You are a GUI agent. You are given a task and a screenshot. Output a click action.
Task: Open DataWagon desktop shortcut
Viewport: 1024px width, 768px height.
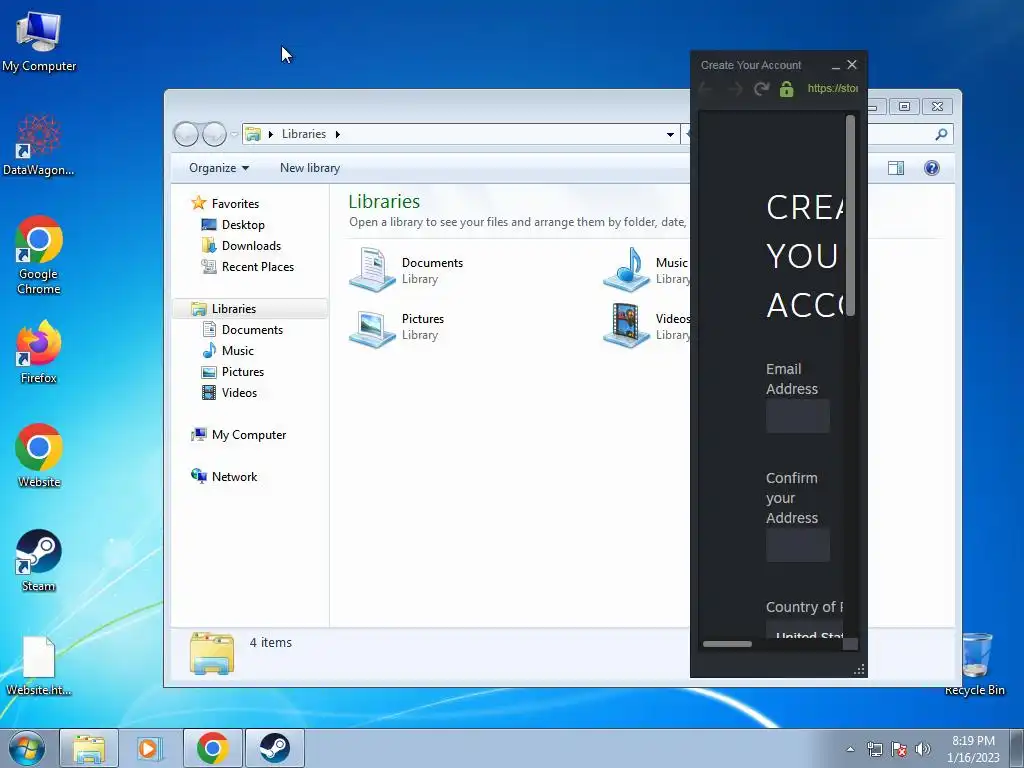(x=39, y=145)
